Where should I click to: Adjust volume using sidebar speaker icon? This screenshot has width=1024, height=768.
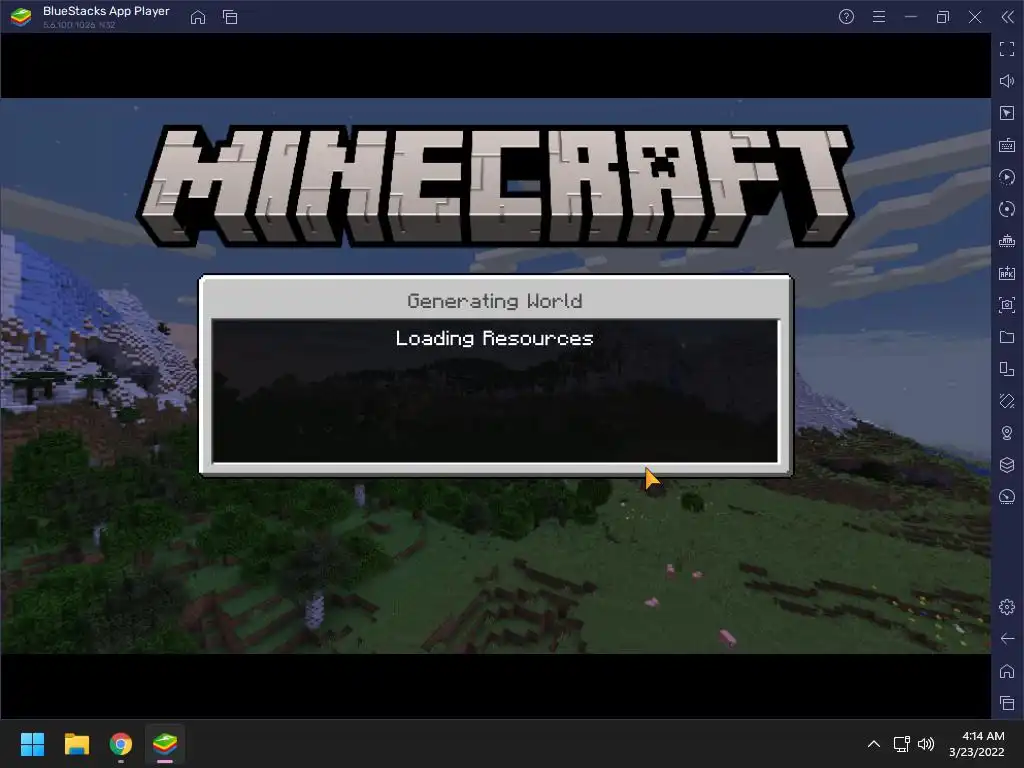tap(1007, 81)
